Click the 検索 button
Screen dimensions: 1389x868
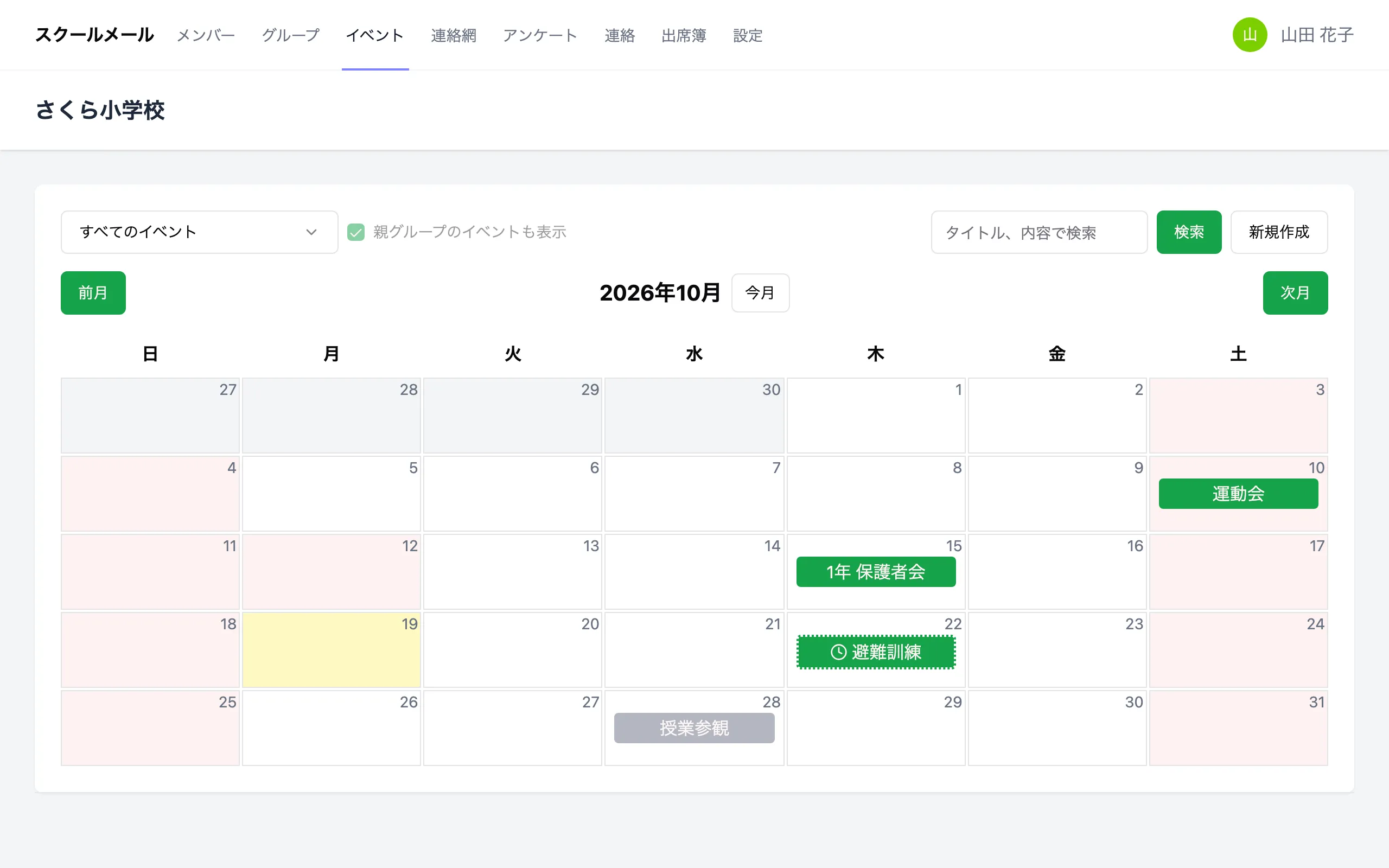[x=1189, y=232]
